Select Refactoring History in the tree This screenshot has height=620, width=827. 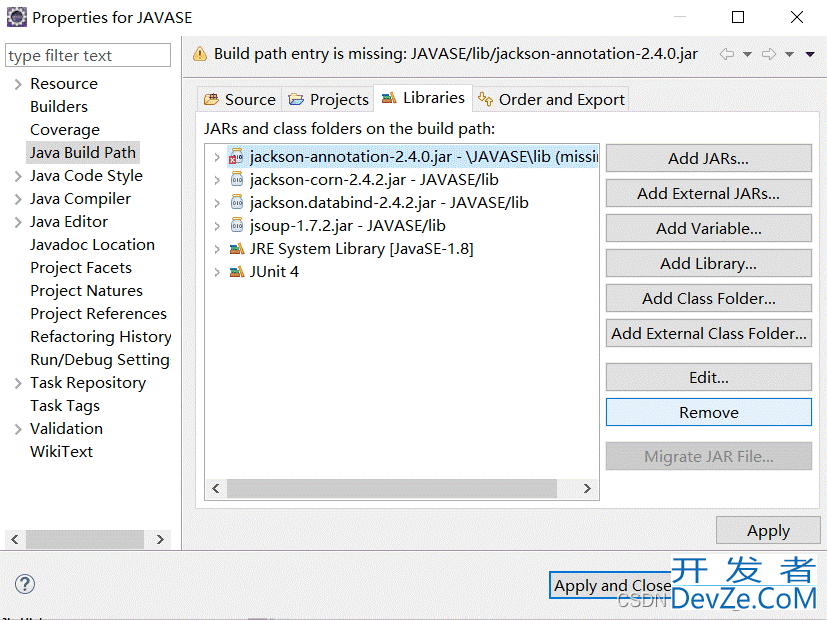point(101,336)
